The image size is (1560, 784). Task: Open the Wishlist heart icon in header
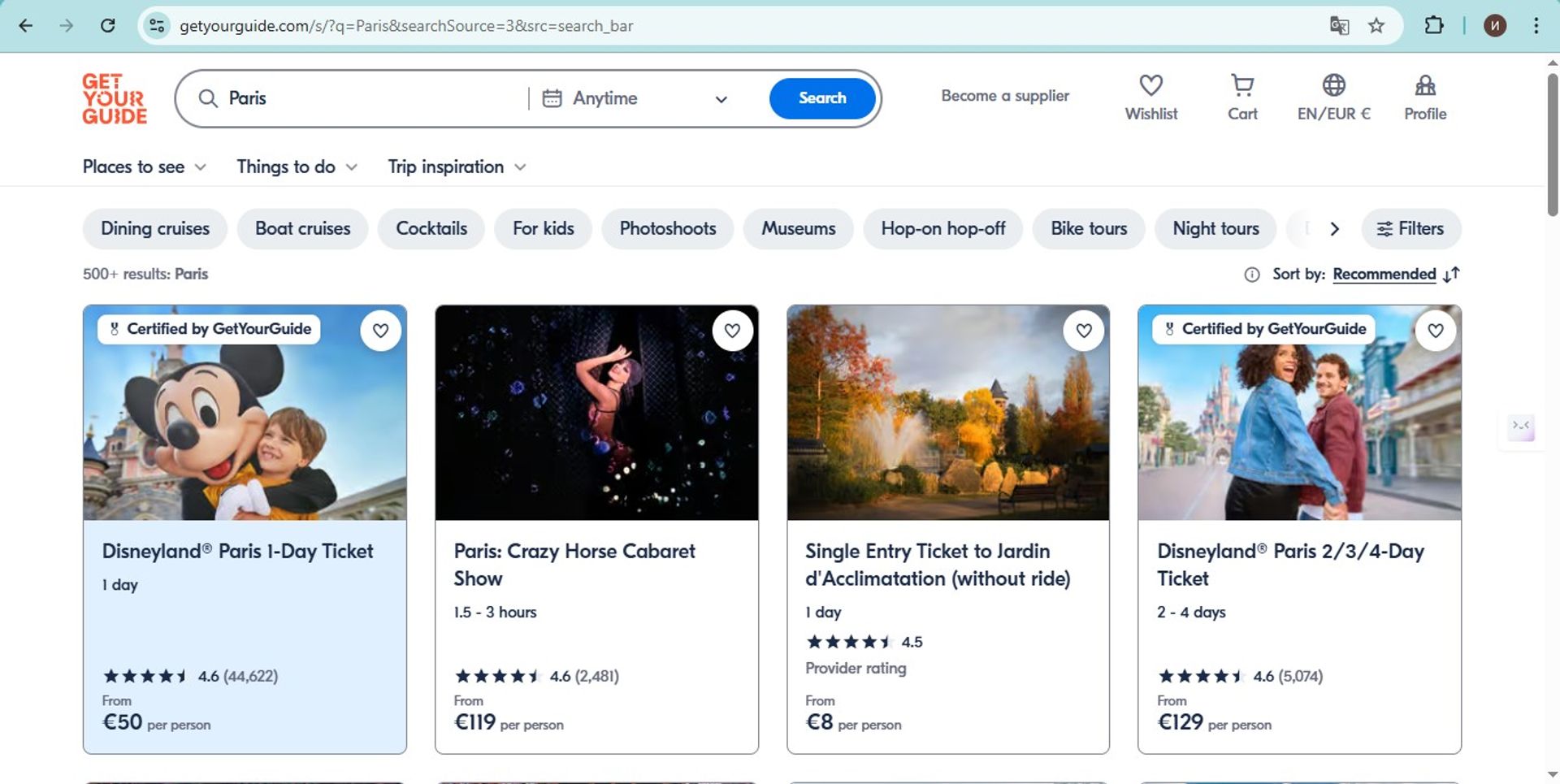(x=1150, y=86)
